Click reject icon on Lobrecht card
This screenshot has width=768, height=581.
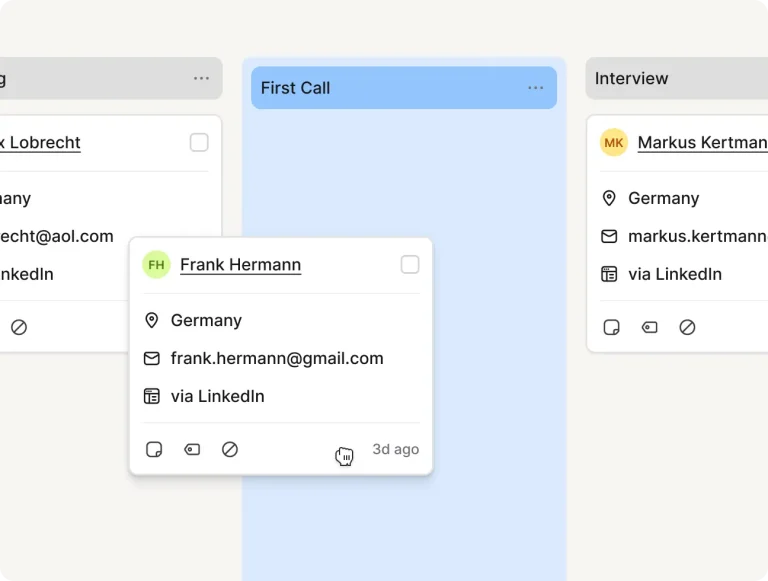coord(19,327)
